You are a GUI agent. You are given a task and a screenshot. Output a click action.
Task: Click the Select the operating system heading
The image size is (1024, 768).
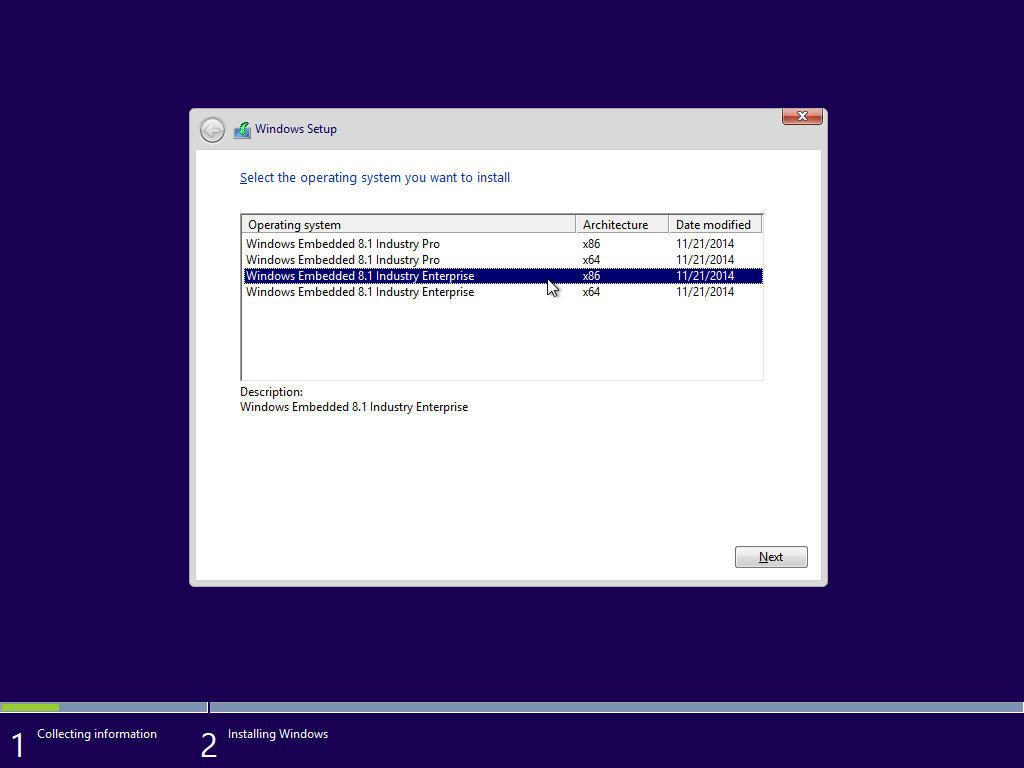[x=375, y=177]
